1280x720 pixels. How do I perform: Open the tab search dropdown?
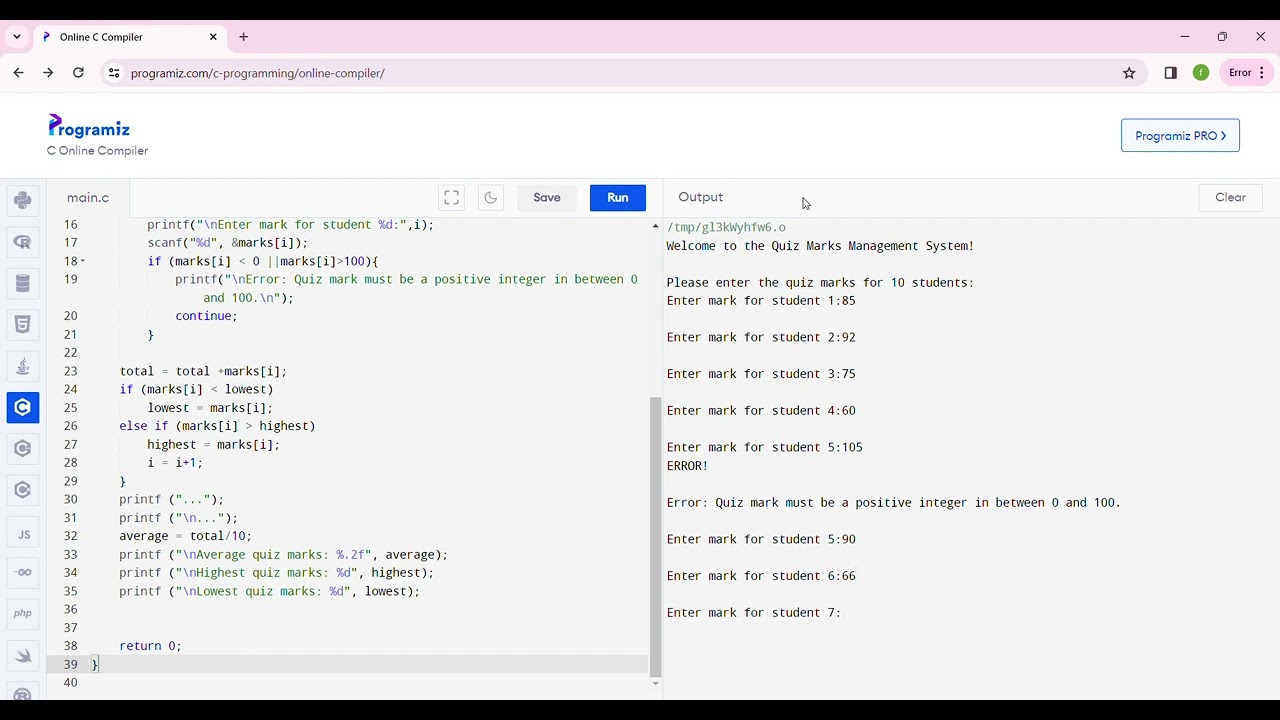coord(17,37)
